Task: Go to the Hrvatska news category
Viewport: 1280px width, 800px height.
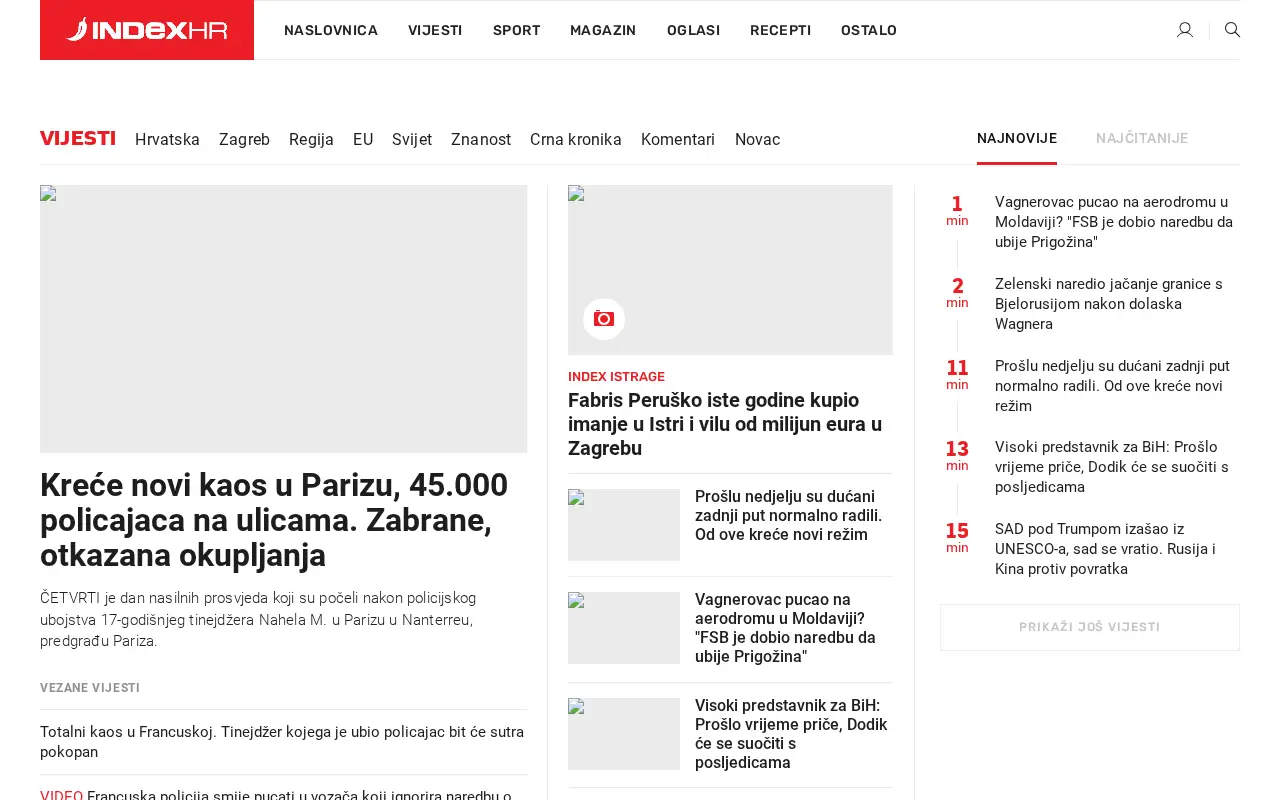Action: tap(167, 140)
